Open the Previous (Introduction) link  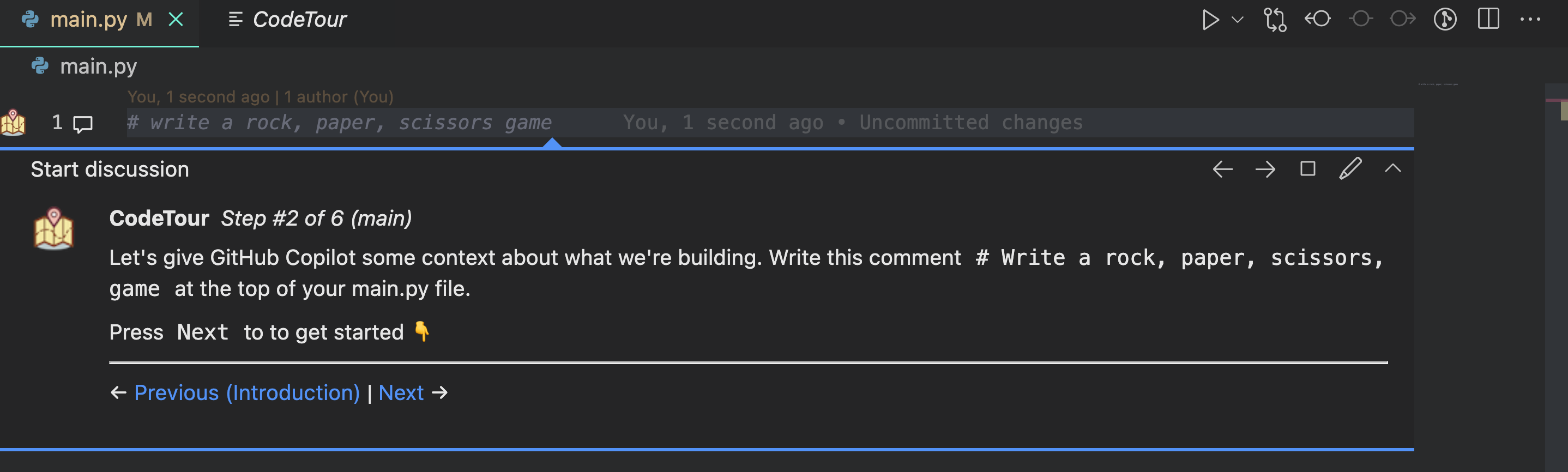click(x=246, y=393)
